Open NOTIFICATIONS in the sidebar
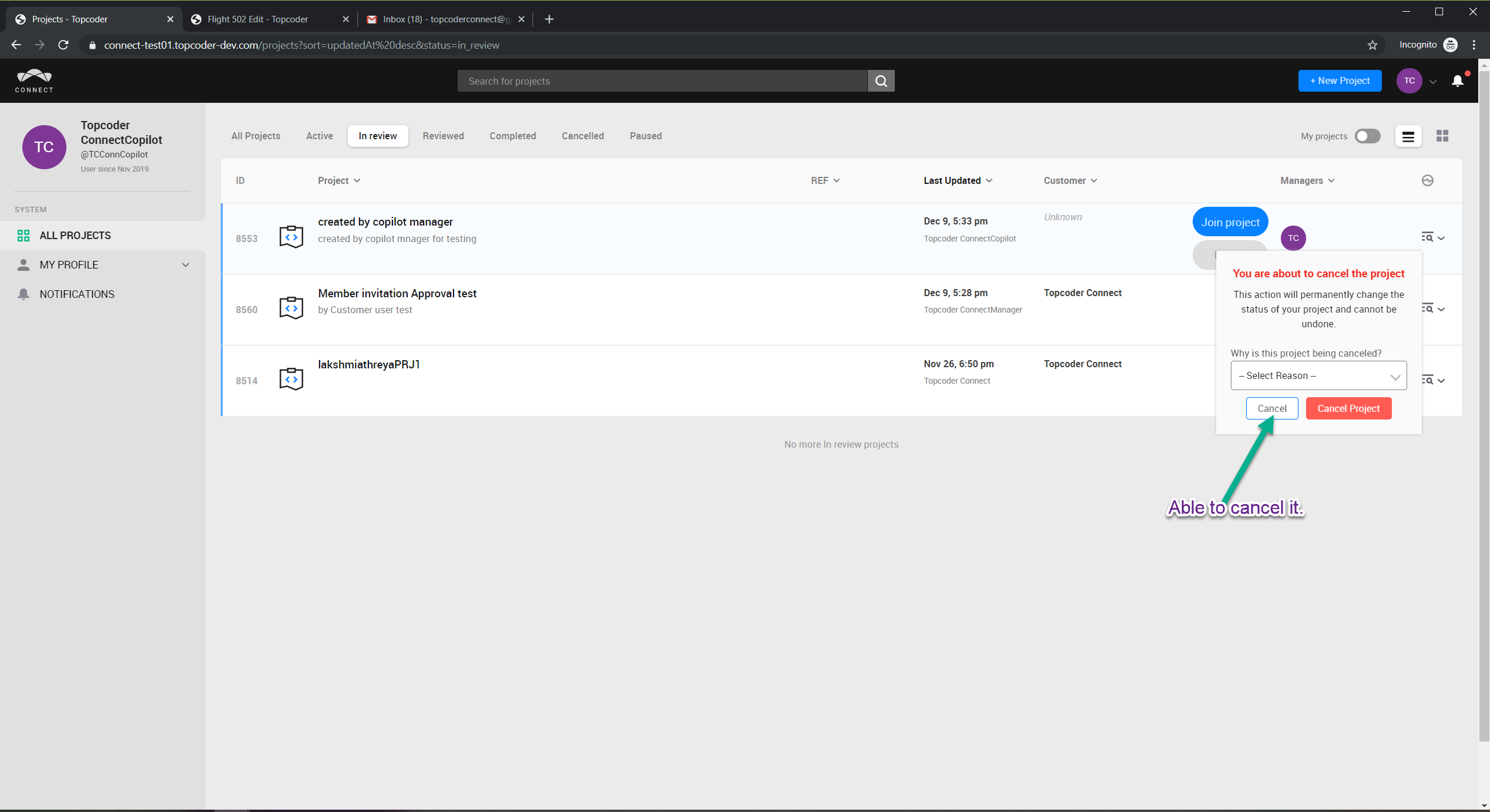Viewport: 1490px width, 812px height. pyautogui.click(x=77, y=294)
